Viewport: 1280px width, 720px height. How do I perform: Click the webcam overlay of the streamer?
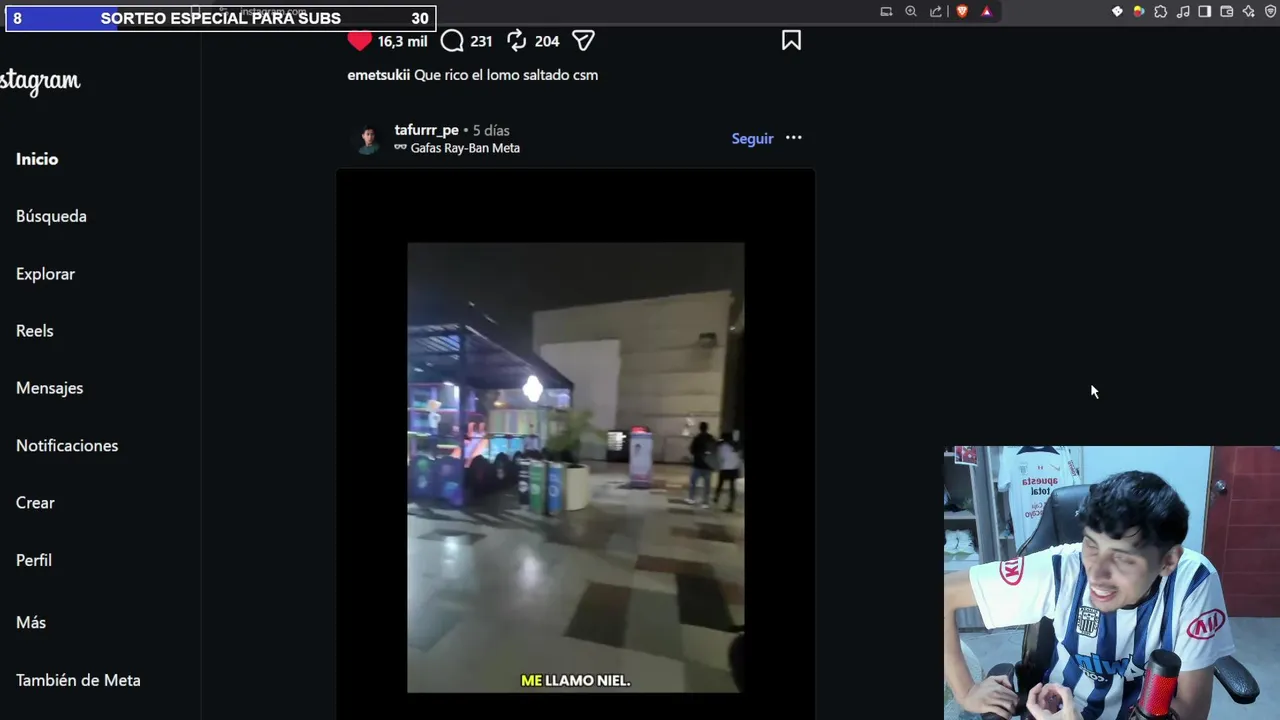1112,583
